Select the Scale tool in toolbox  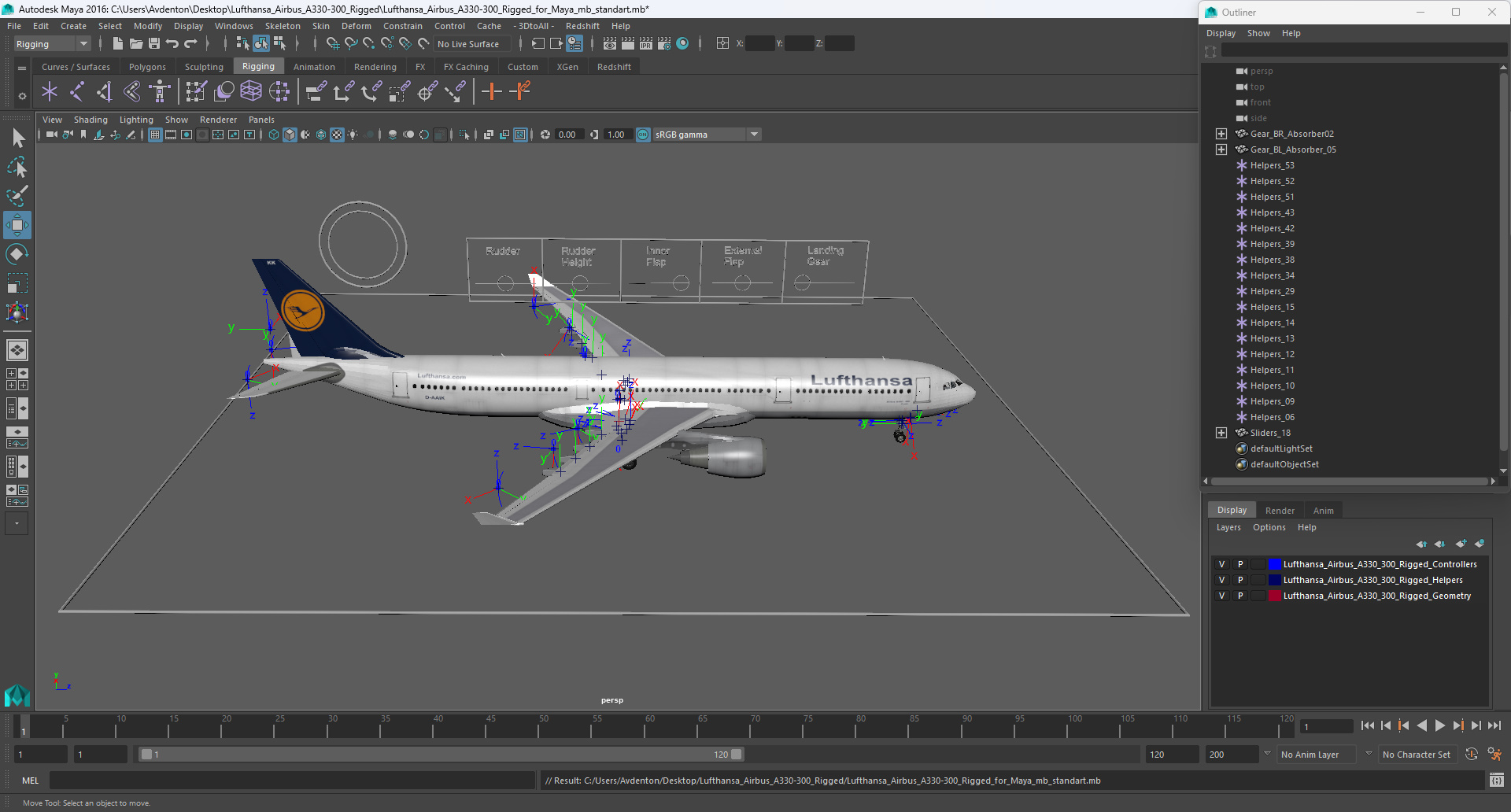[17, 282]
